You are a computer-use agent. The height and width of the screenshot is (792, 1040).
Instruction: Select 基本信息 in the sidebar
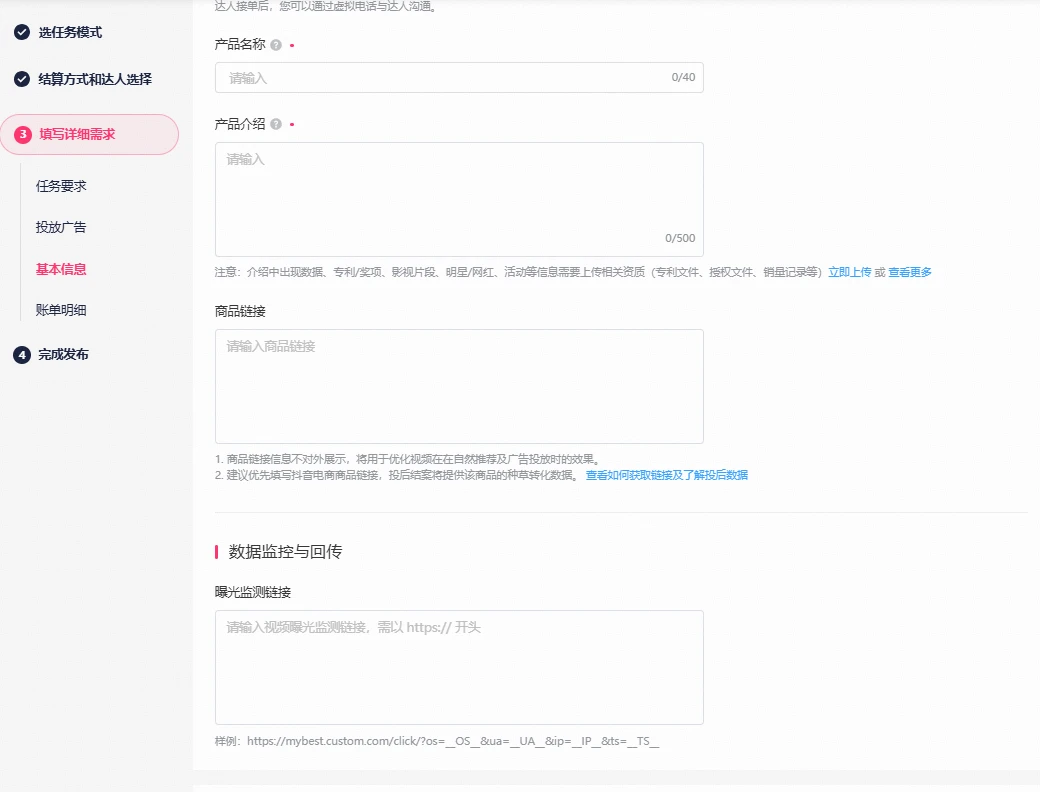coord(61,269)
